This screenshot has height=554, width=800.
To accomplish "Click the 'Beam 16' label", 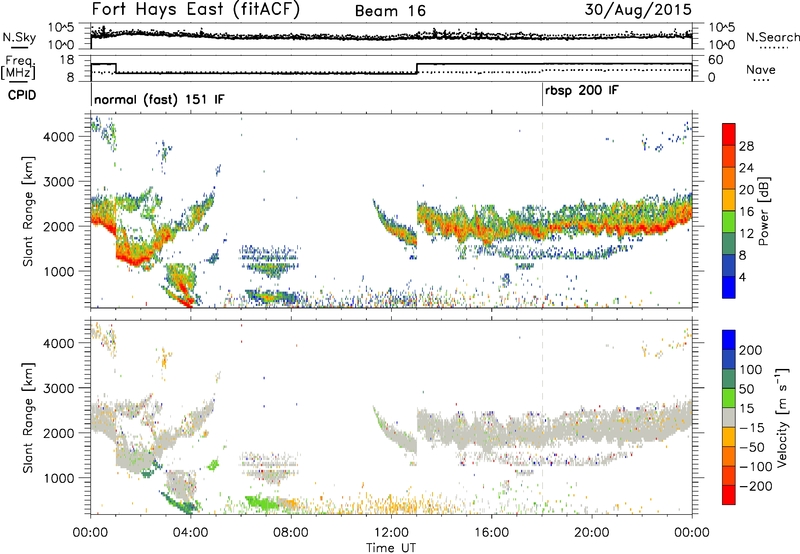I will click(390, 11).
